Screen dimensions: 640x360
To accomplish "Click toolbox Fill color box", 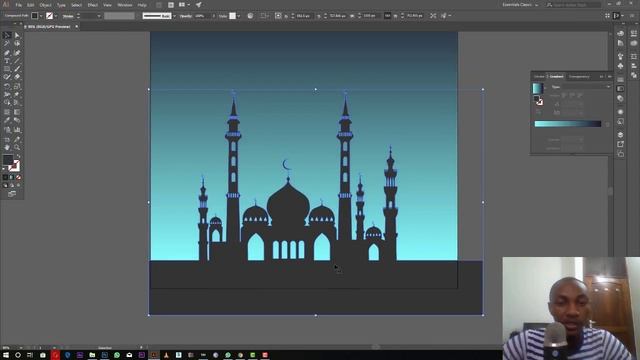I will point(8,160).
